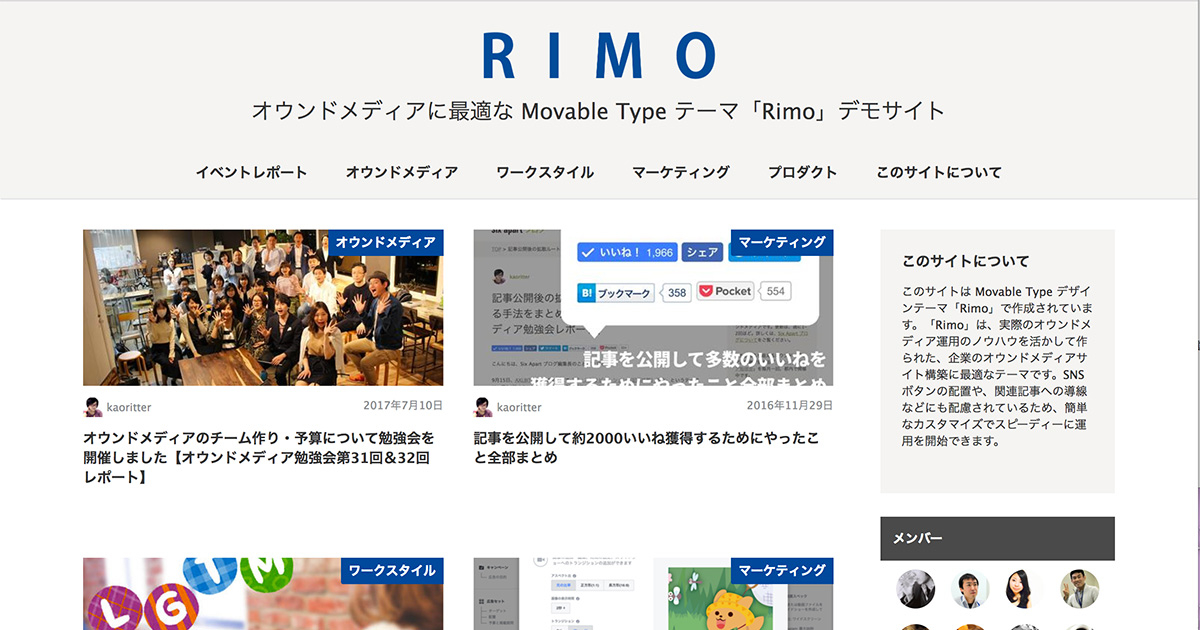Click the B! ブックマーク button in the image
Screen dimensions: 1200x630
click(615, 292)
